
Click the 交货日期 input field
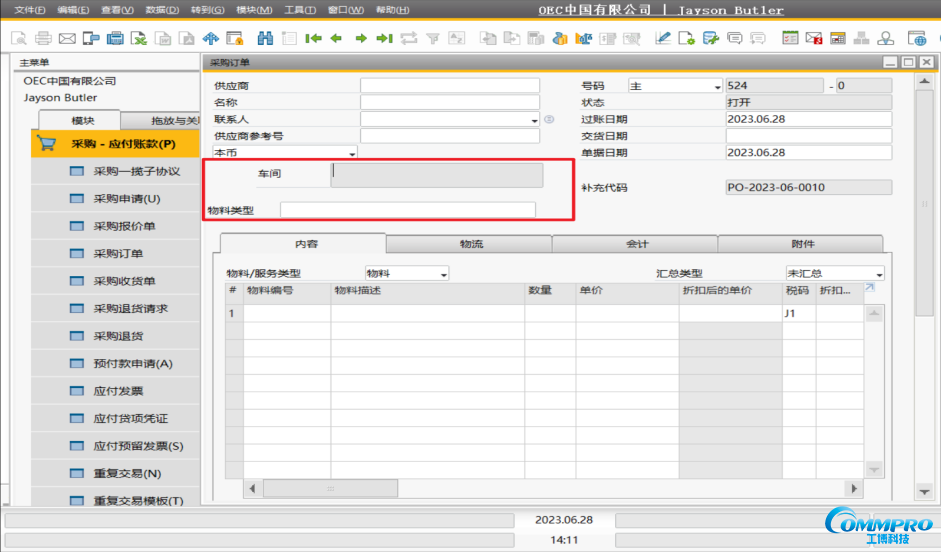[x=808, y=136]
